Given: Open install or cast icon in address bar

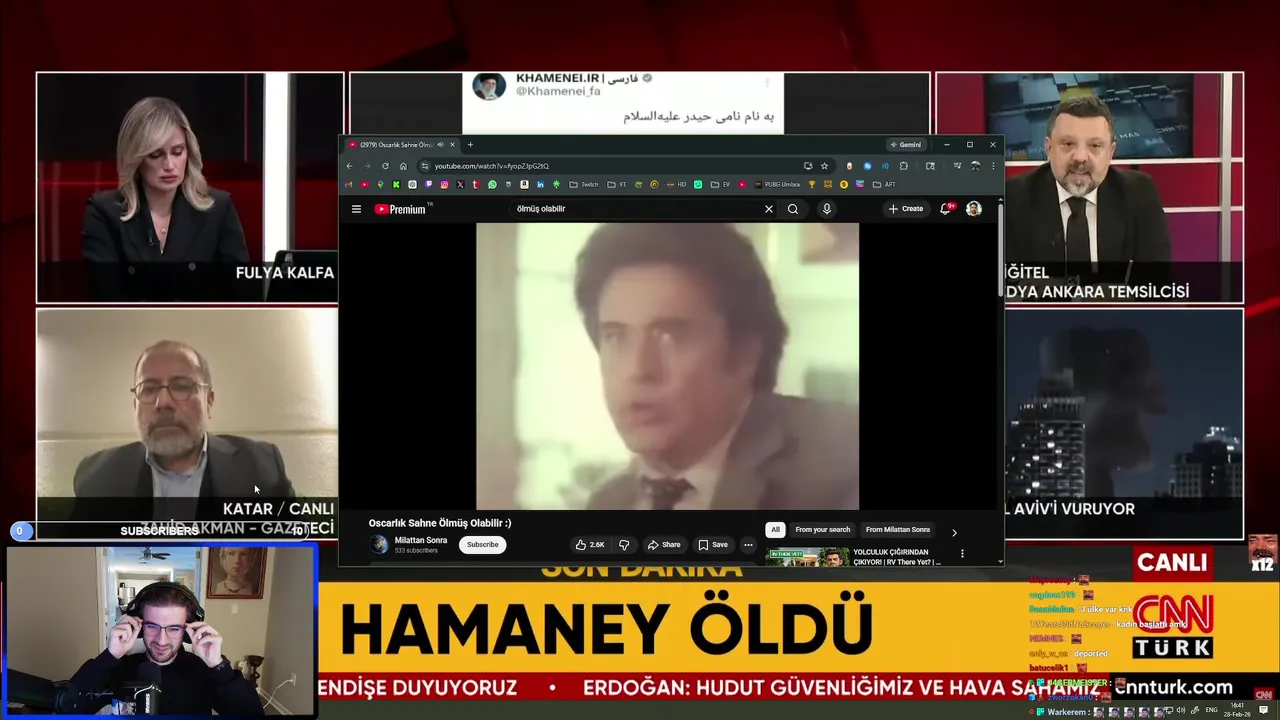Looking at the screenshot, I should click(x=808, y=166).
